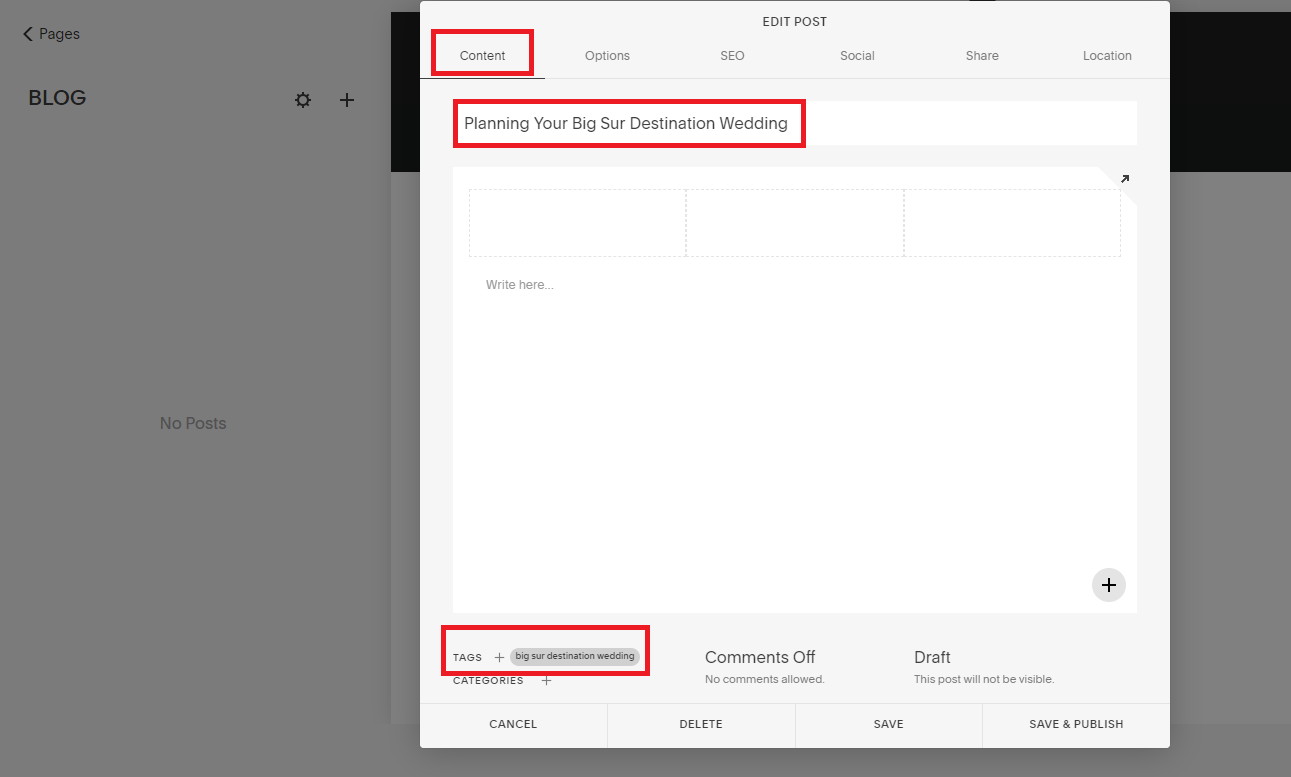
Task: Toggle the Comments Off setting
Action: click(x=760, y=657)
